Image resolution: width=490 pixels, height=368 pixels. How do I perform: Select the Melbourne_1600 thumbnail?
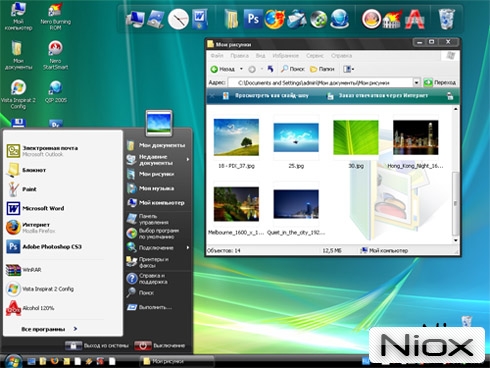point(236,204)
